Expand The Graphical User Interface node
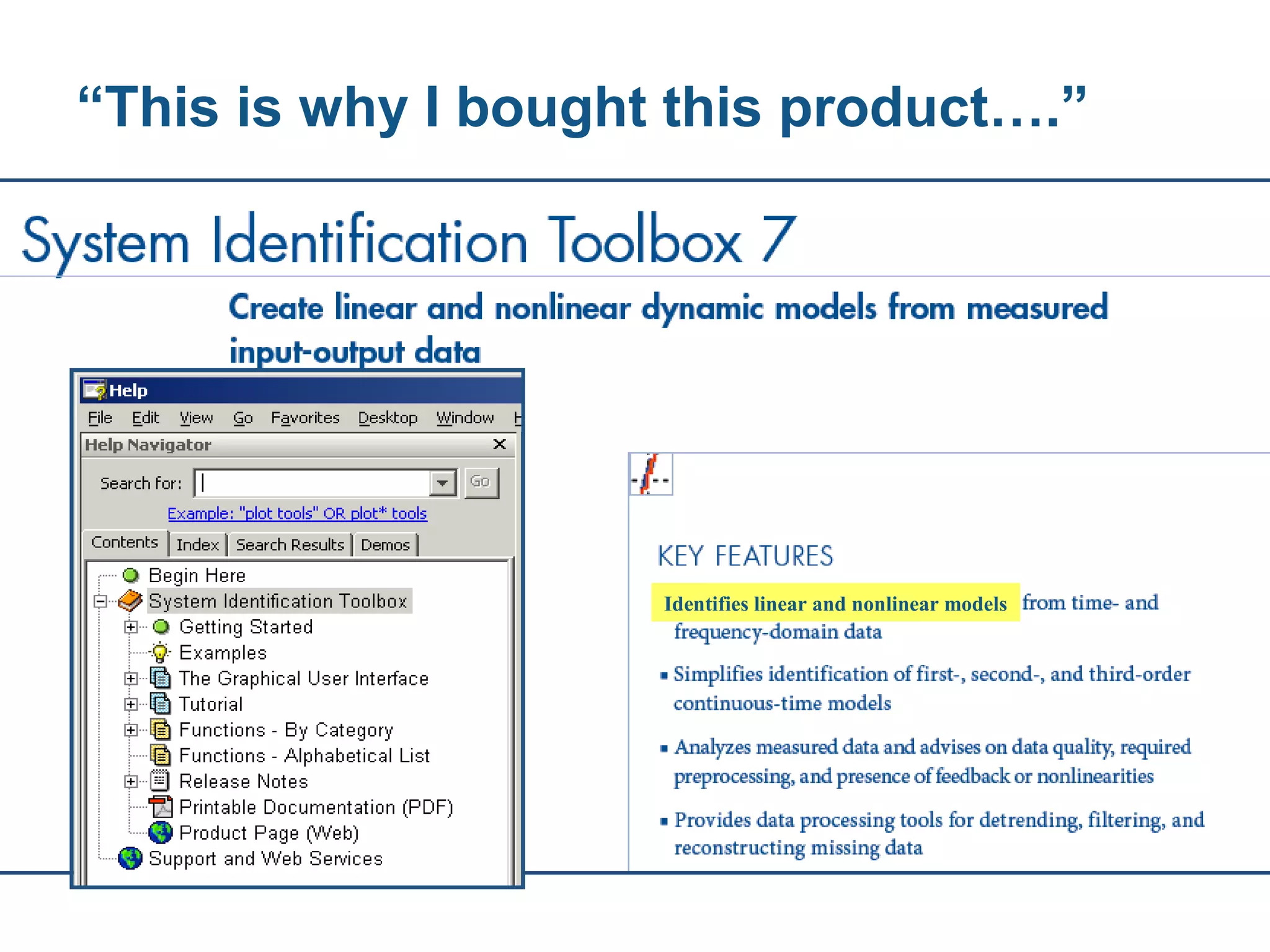This screenshot has height=952, width=1270. [131, 679]
